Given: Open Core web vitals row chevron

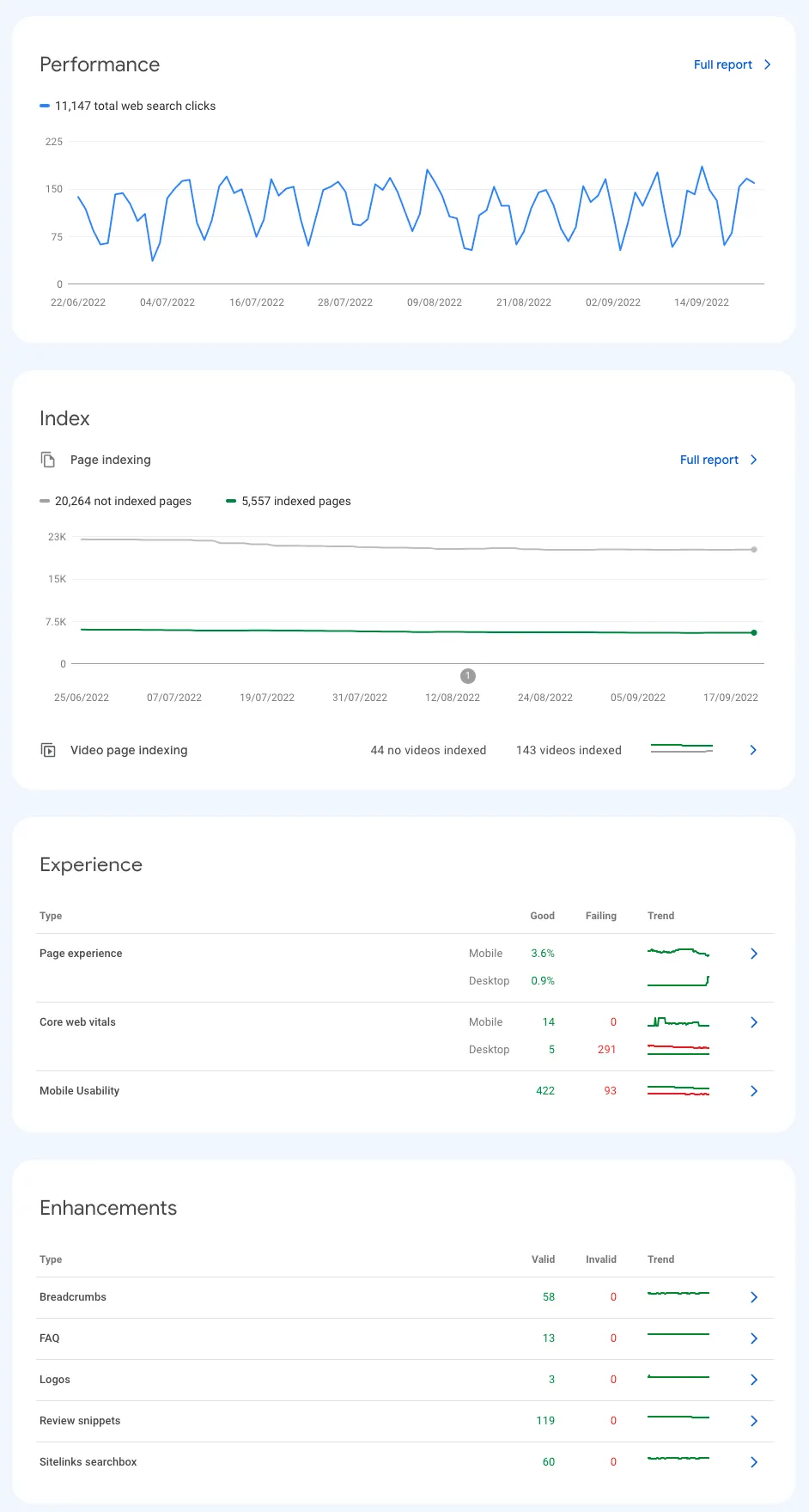Looking at the screenshot, I should [x=754, y=1022].
